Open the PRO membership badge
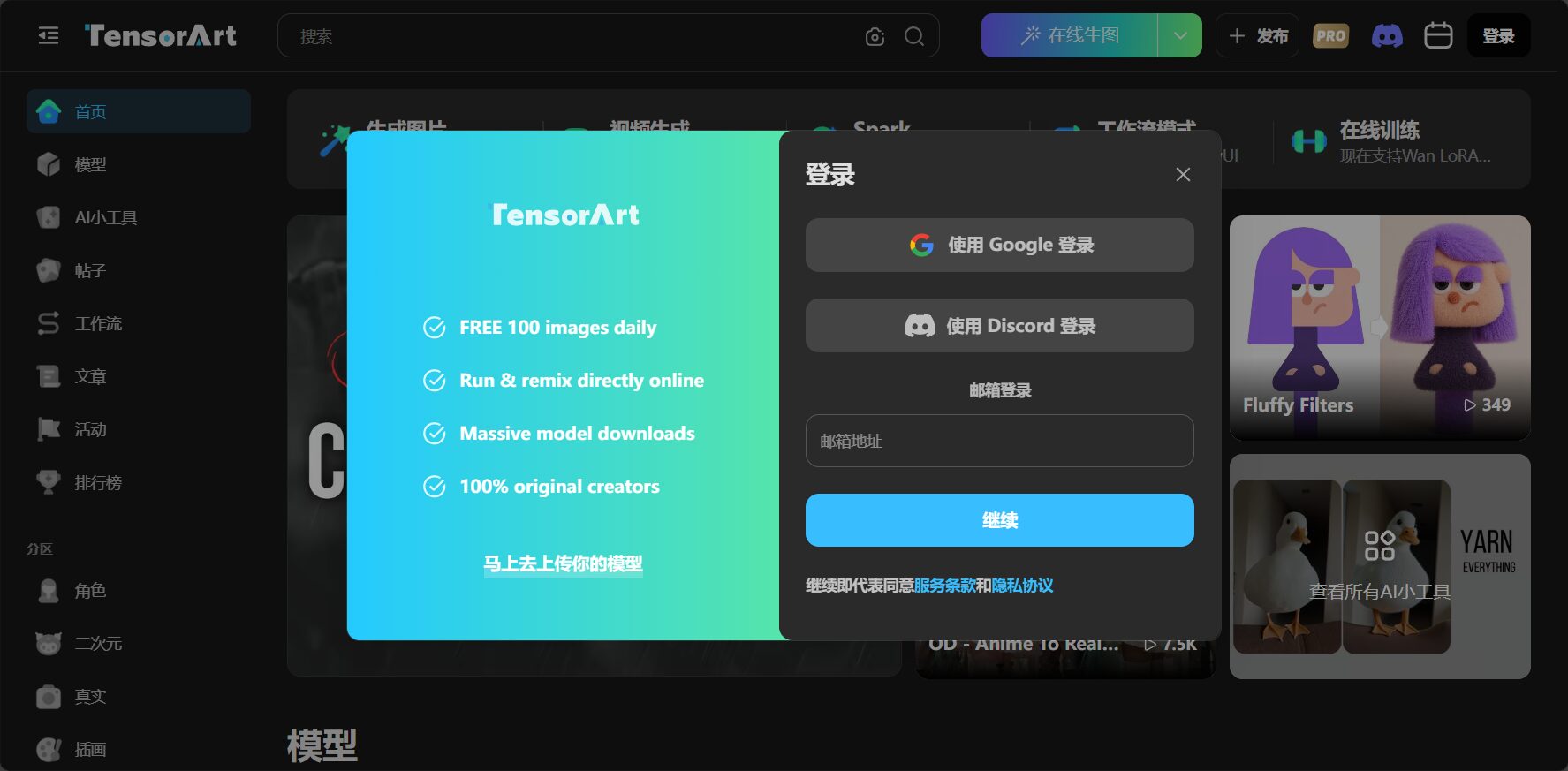1568x771 pixels. [x=1330, y=35]
